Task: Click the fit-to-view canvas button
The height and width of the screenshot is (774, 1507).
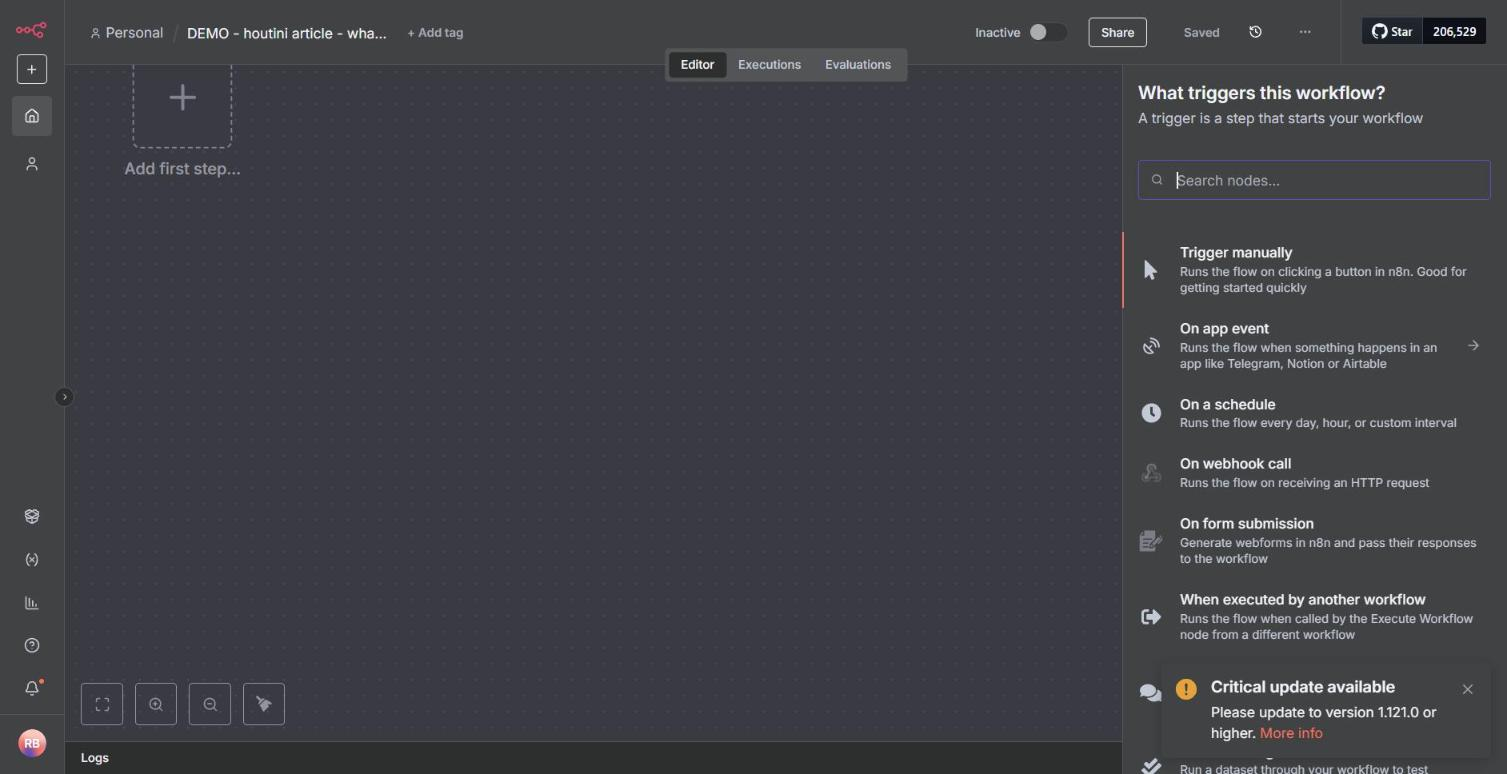Action: click(x=102, y=704)
